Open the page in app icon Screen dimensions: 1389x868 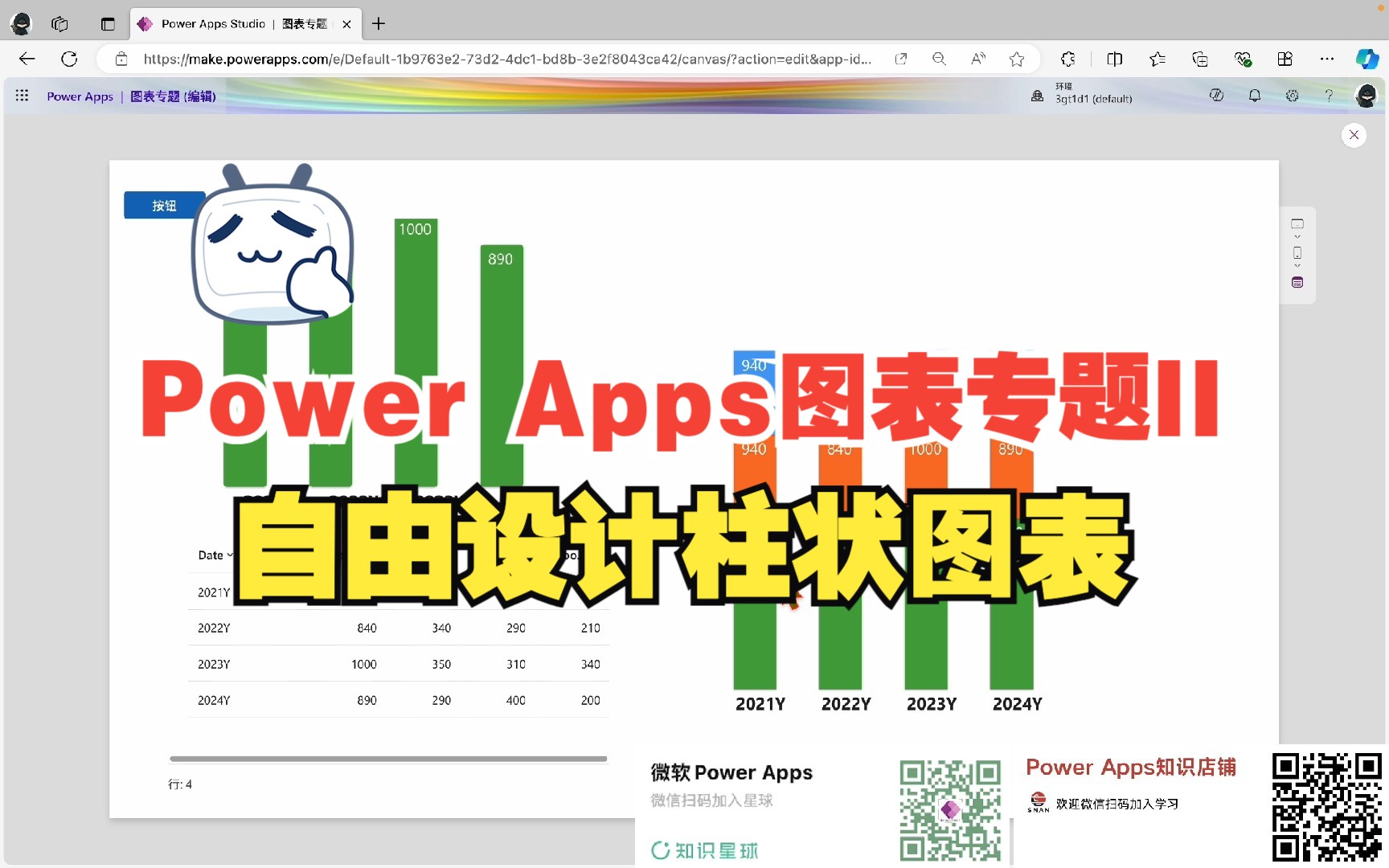(901, 59)
